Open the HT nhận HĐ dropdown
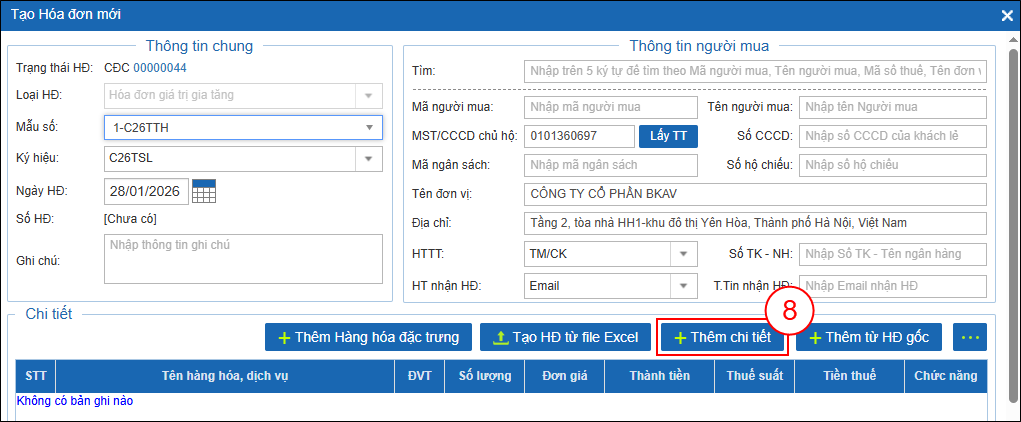The width and height of the screenshot is (1021, 422). 684,286
